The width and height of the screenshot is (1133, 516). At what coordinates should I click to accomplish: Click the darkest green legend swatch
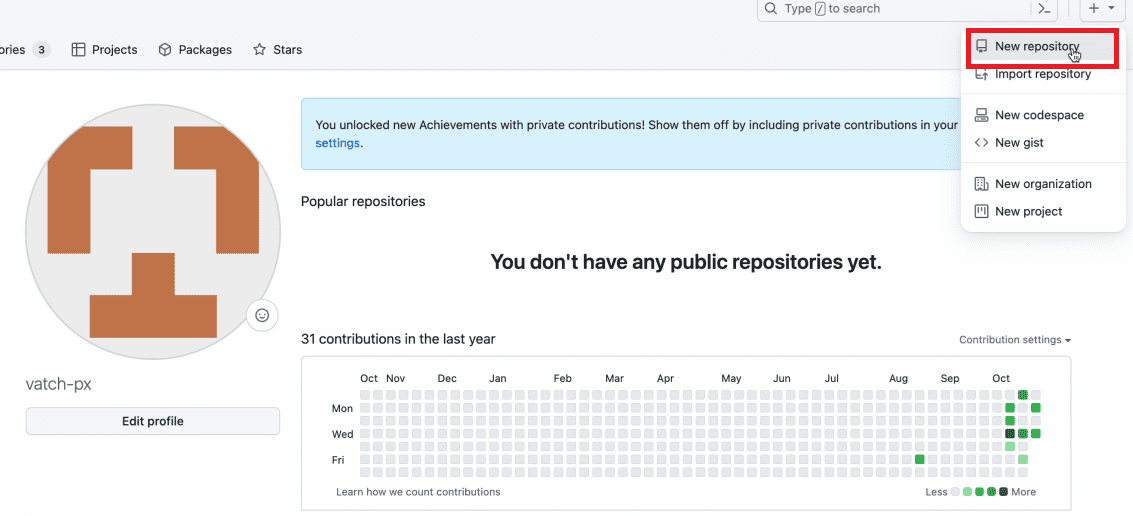[x=1003, y=492]
